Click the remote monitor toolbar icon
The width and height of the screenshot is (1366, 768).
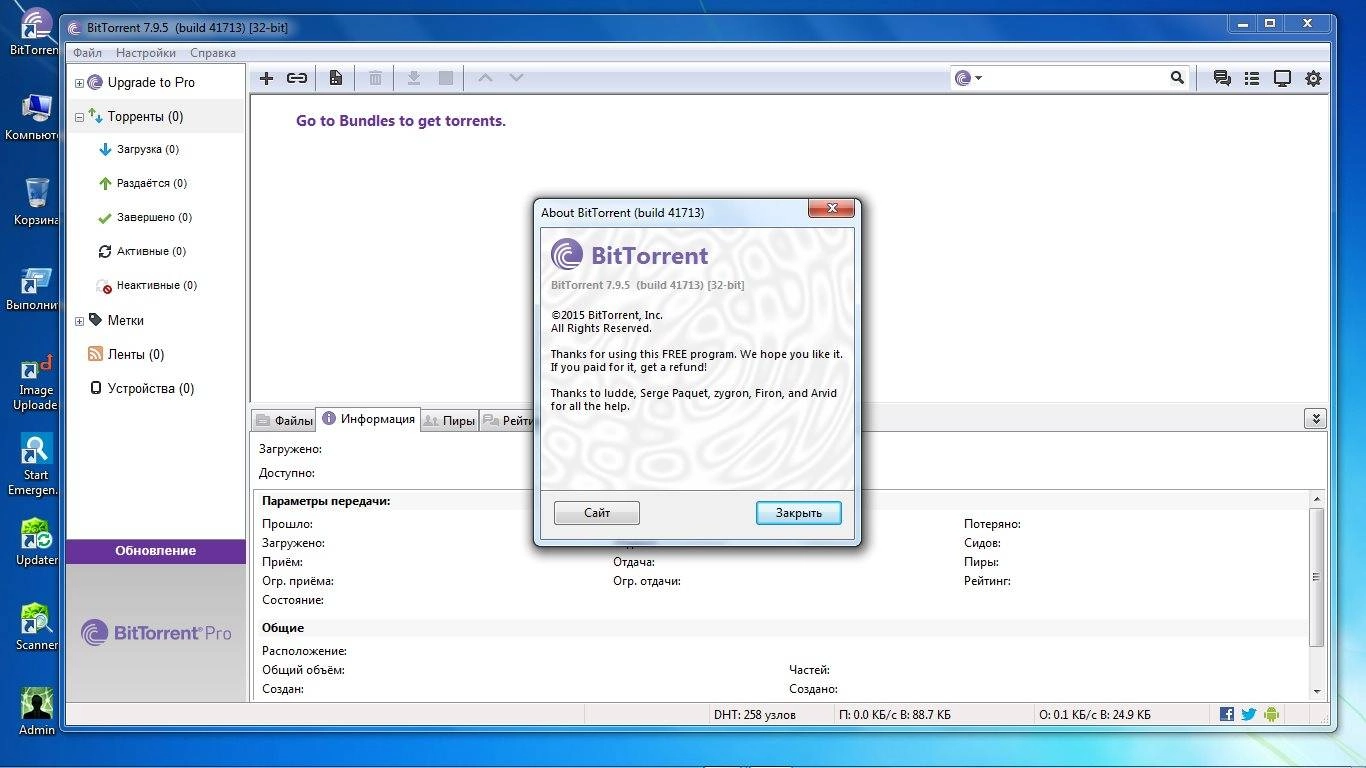coord(1282,78)
